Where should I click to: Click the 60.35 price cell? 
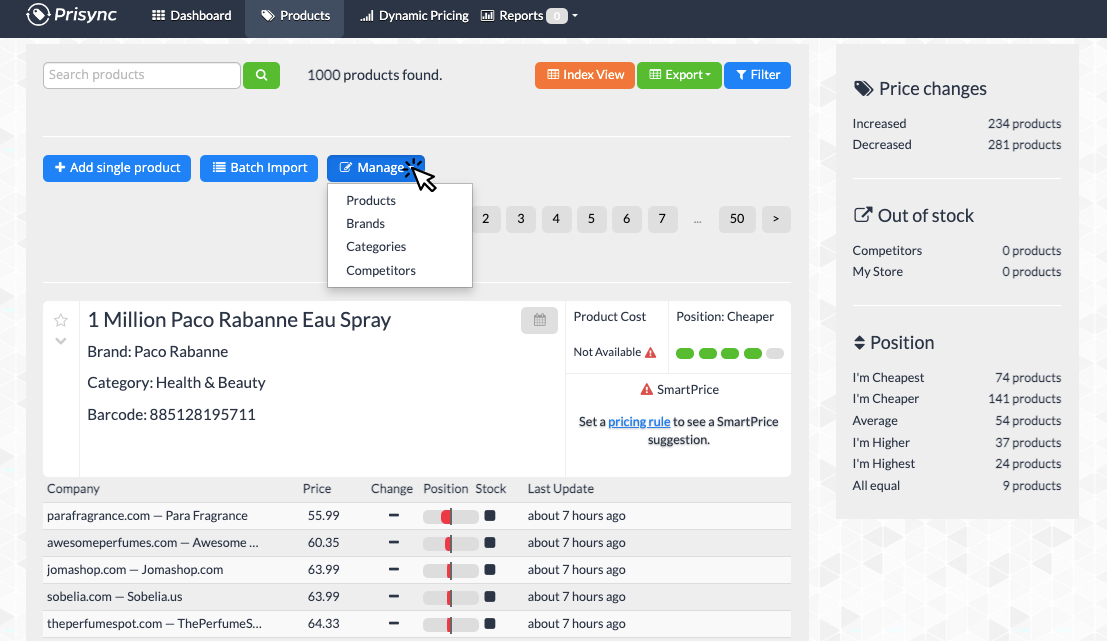pyautogui.click(x=323, y=543)
